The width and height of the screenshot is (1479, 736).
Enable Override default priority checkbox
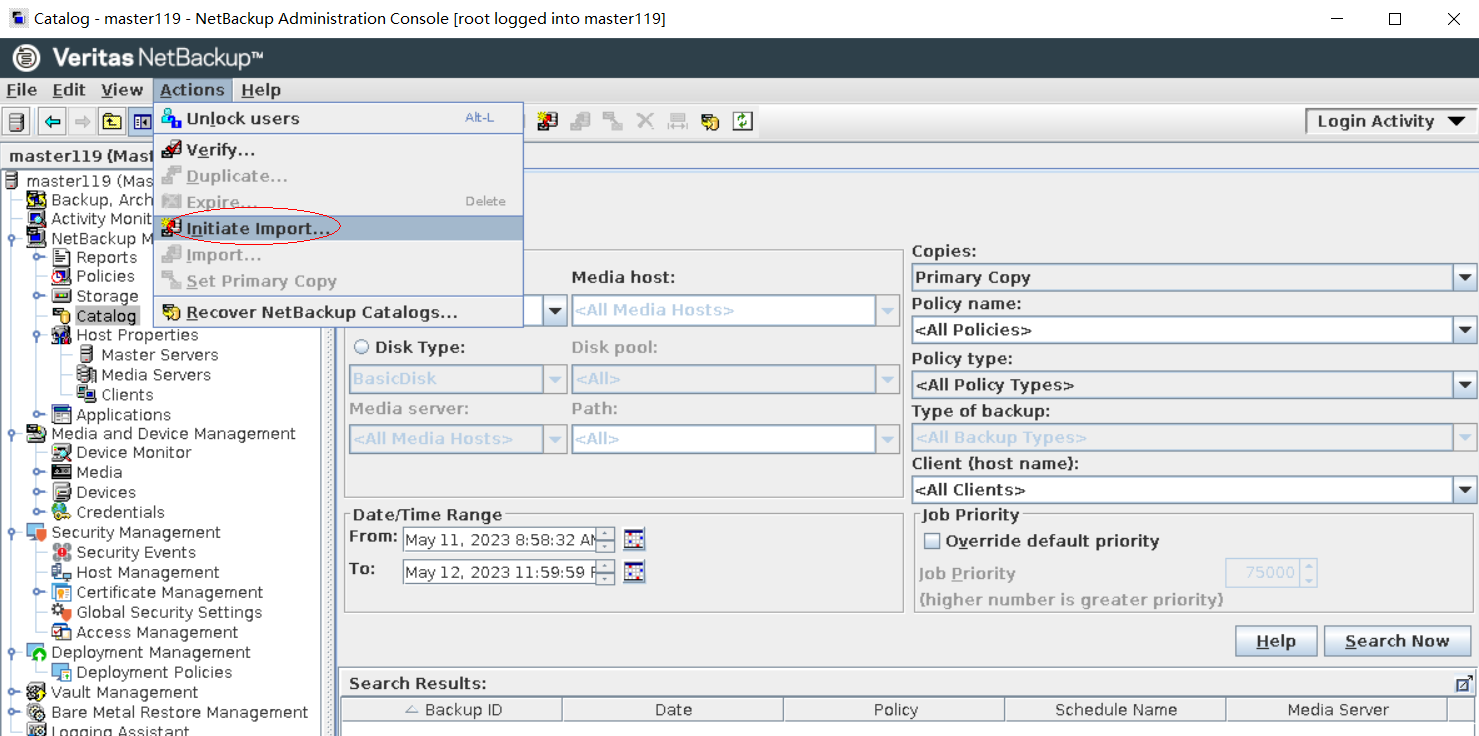click(x=932, y=541)
